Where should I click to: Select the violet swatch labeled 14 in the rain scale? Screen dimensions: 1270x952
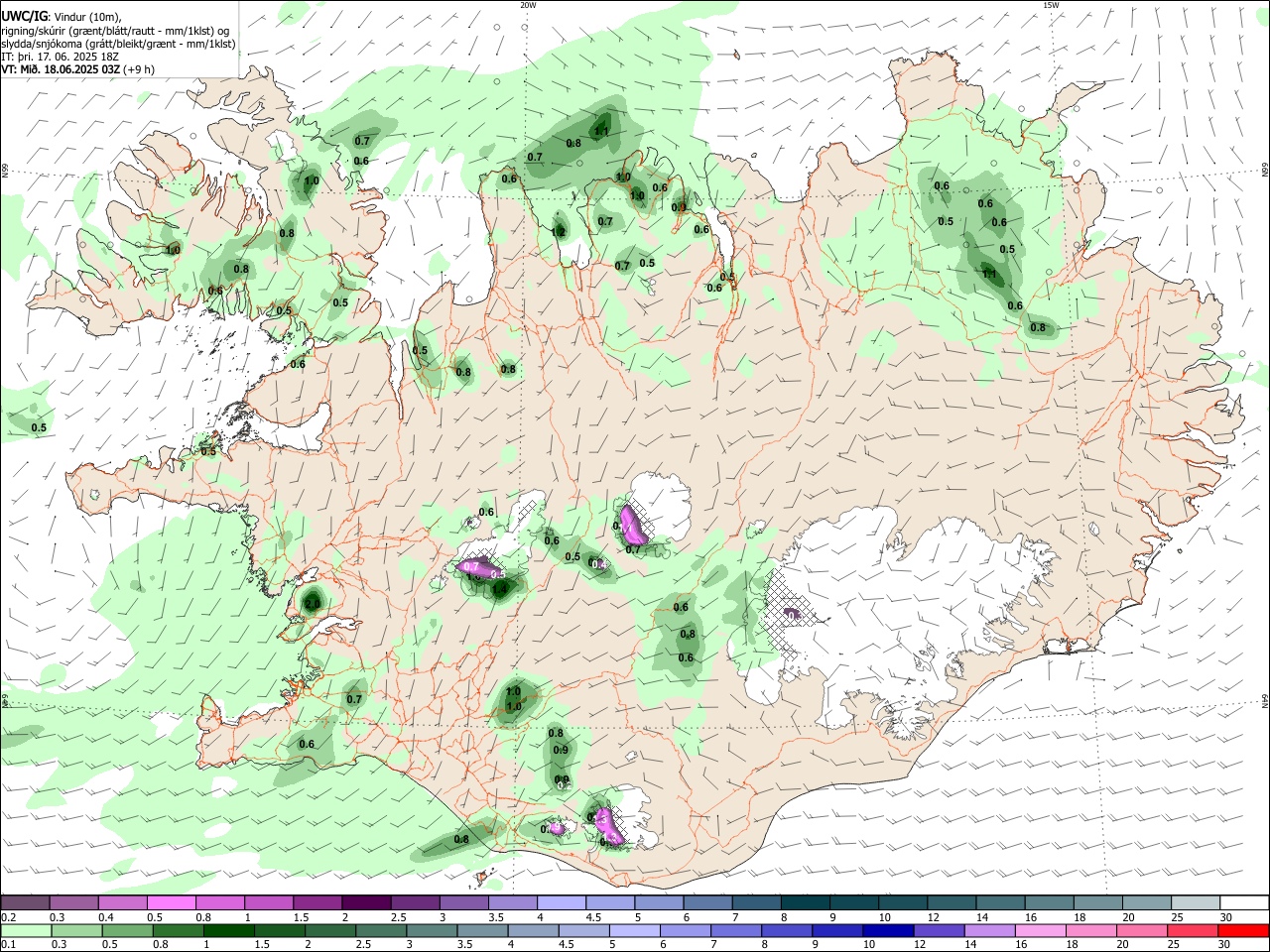[x=990, y=931]
